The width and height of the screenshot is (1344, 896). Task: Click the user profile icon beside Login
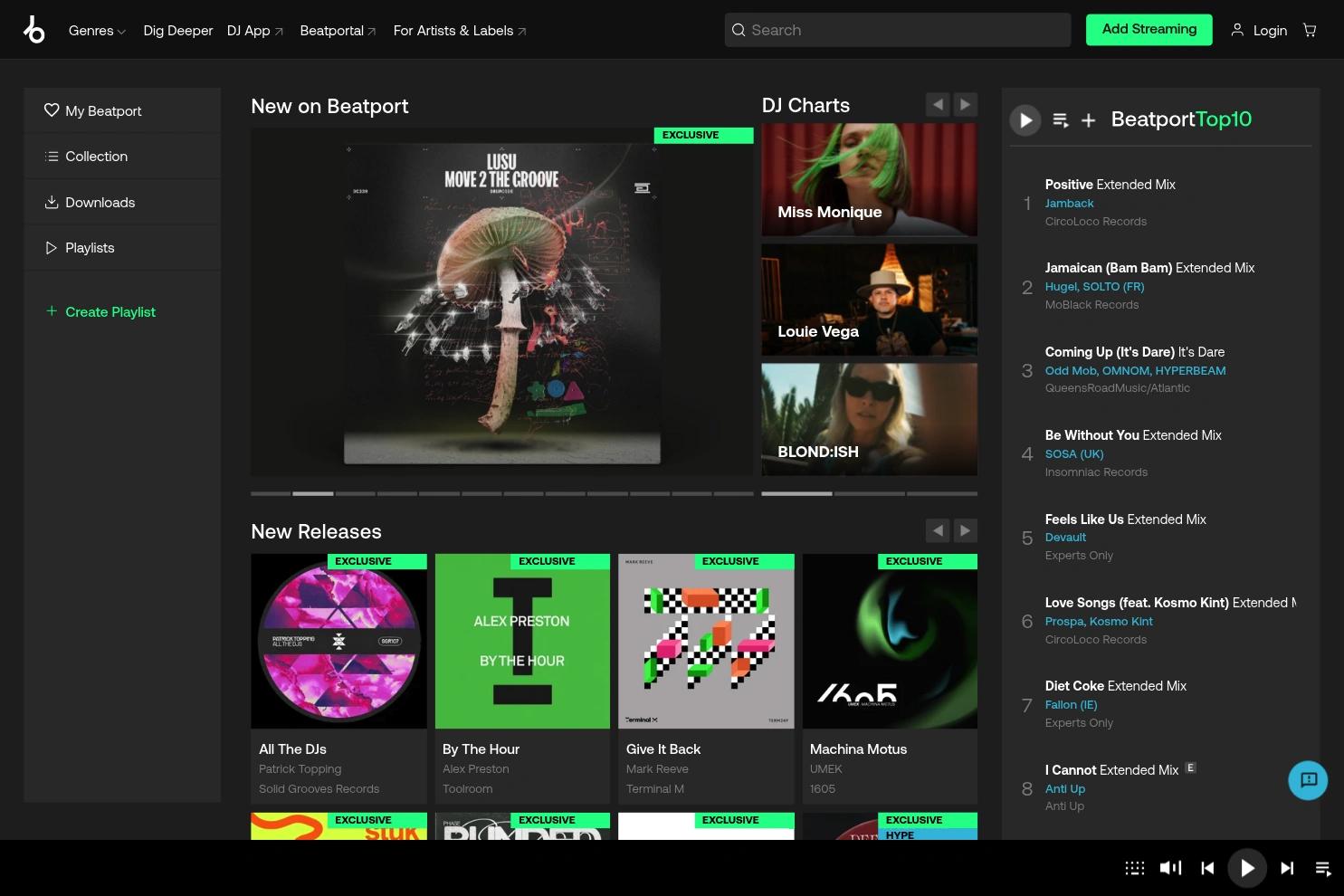[x=1237, y=30]
